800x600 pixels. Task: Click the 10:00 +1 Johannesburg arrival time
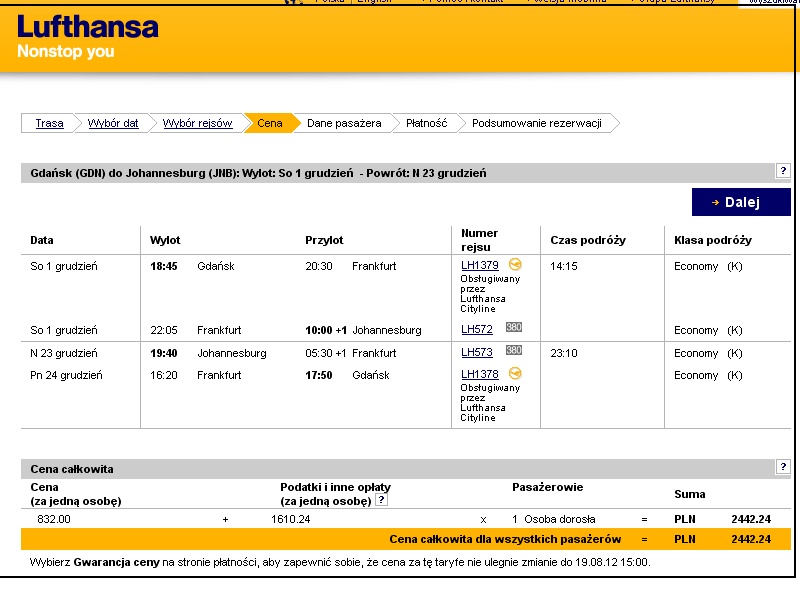click(x=326, y=330)
